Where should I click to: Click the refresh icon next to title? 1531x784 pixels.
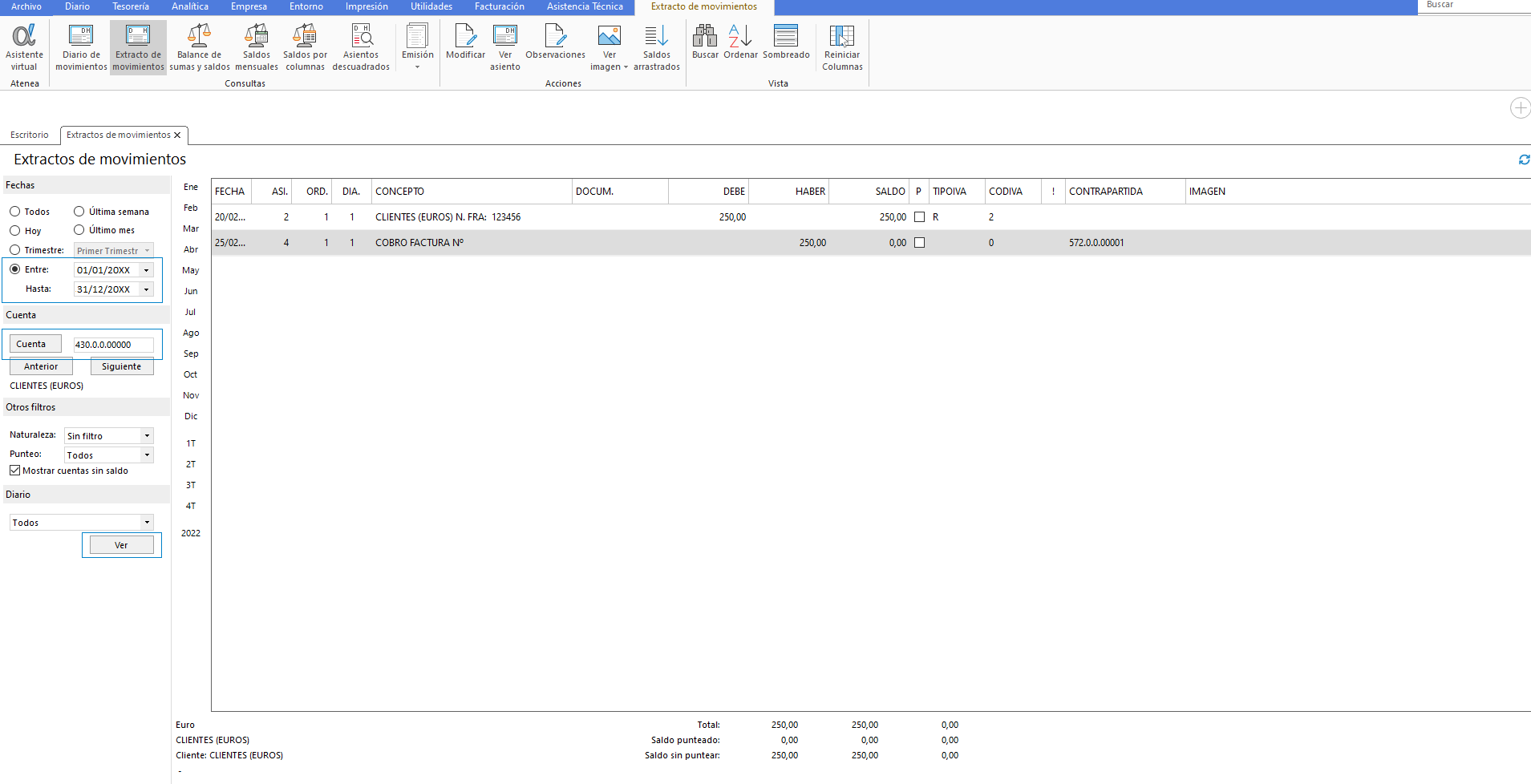coord(1524,160)
